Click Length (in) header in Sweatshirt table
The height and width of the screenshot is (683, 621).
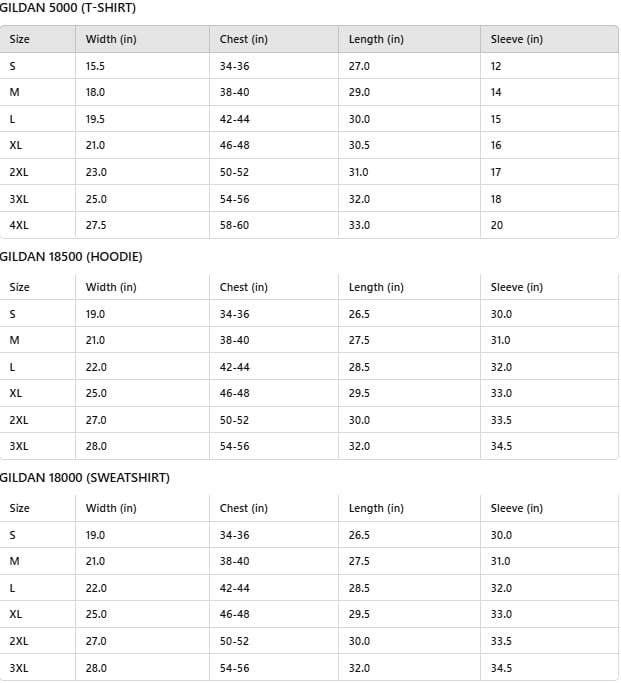pos(376,508)
